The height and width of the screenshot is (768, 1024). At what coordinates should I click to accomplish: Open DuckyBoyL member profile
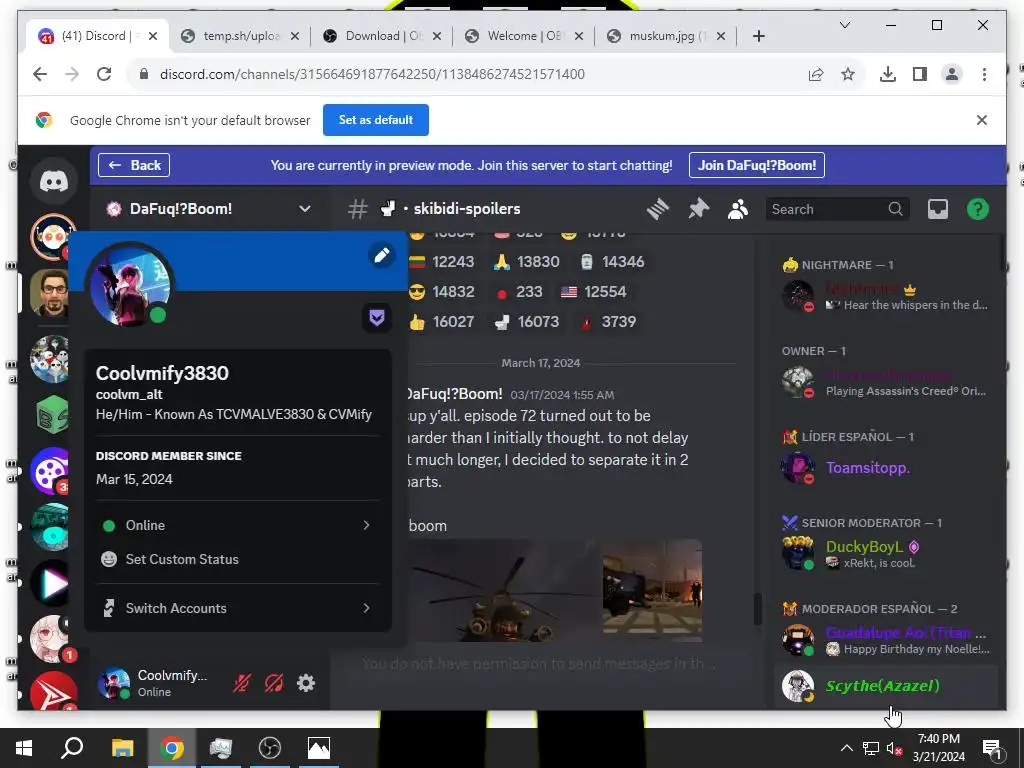[885, 554]
